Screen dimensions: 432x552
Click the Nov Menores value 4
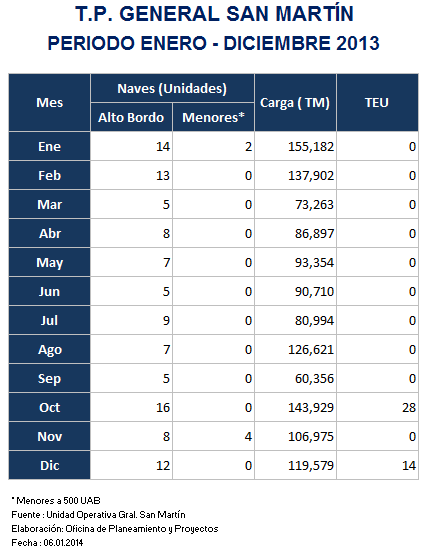pyautogui.click(x=249, y=437)
